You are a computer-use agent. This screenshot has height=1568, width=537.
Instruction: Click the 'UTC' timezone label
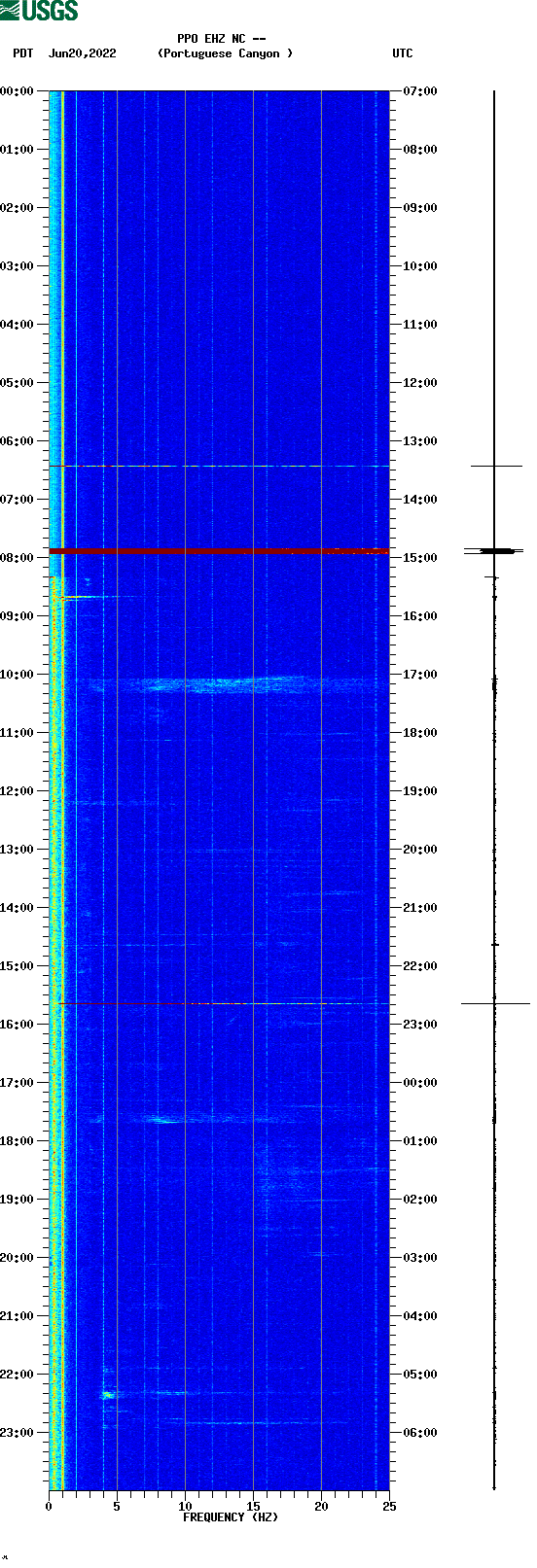pos(402,53)
